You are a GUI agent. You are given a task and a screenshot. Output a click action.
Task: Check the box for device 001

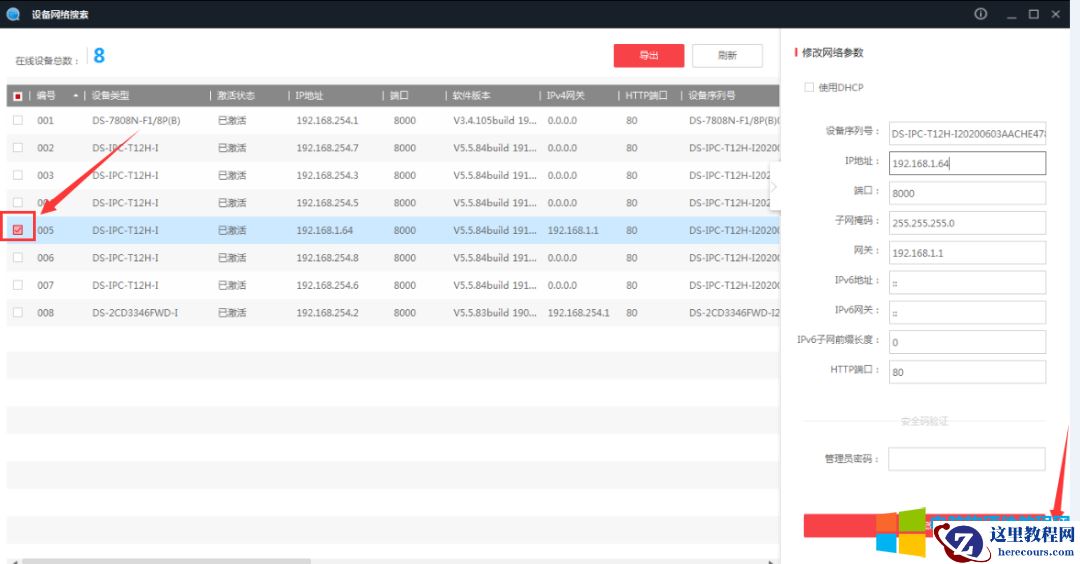pos(18,120)
